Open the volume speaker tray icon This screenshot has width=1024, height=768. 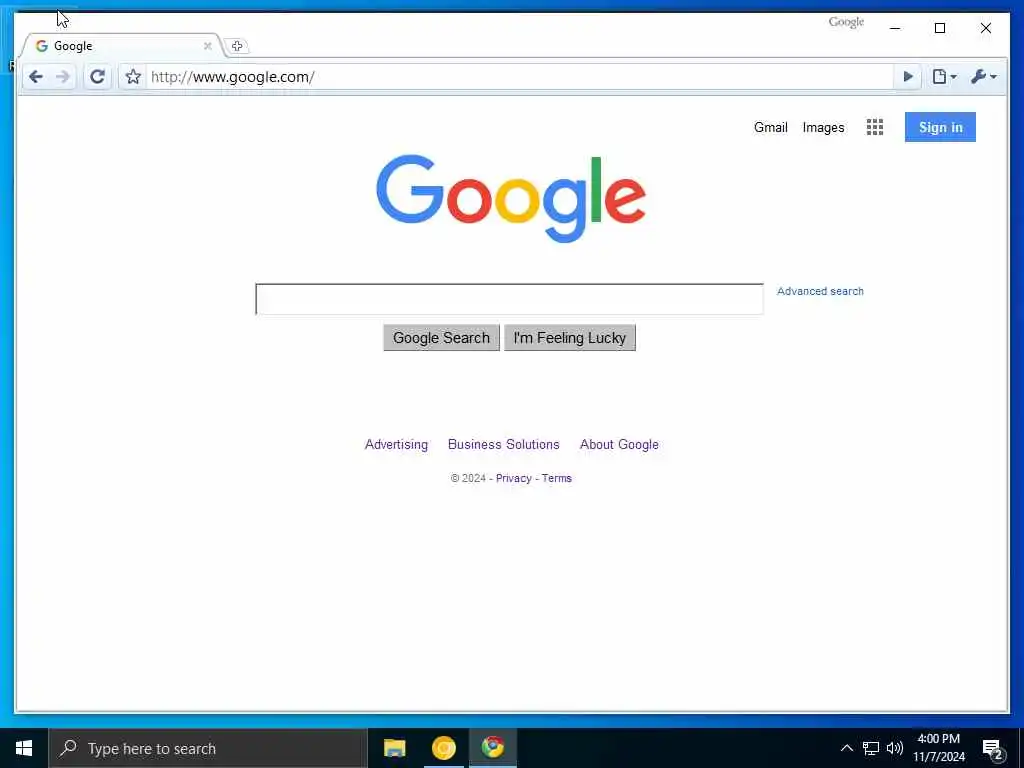[895, 748]
